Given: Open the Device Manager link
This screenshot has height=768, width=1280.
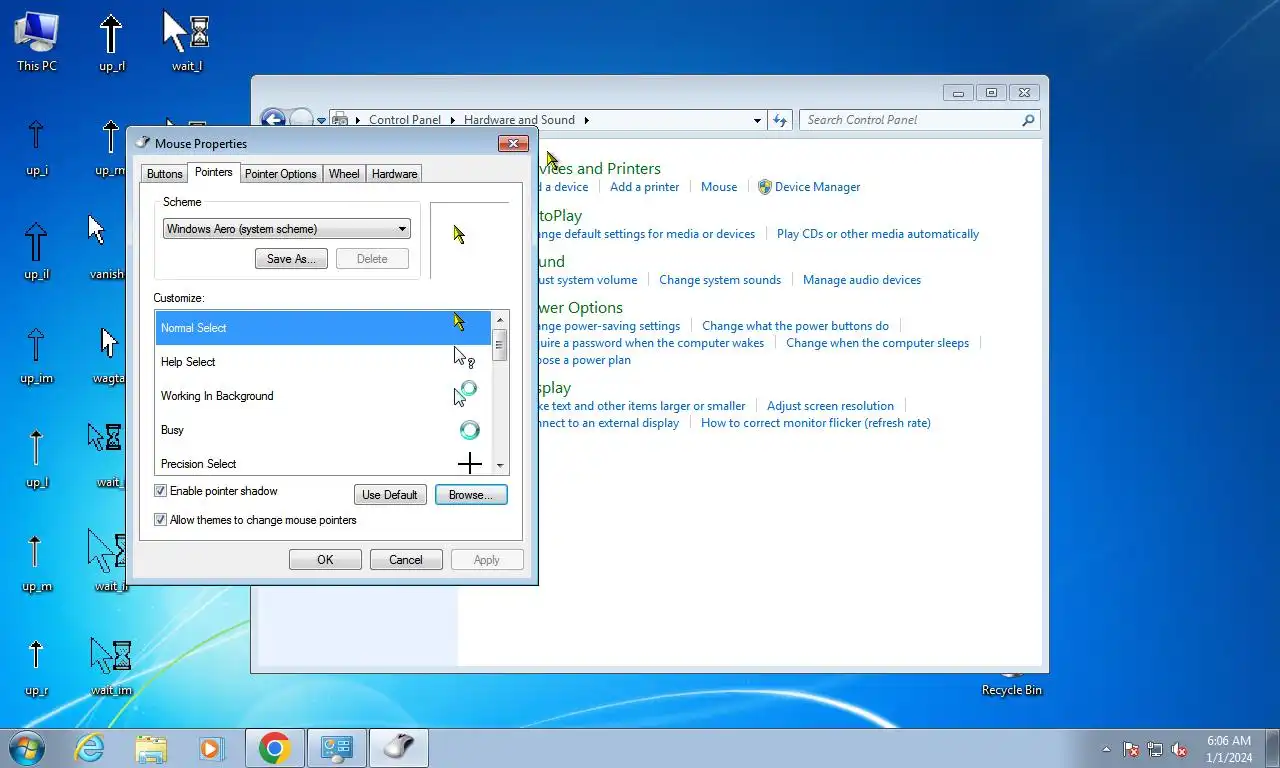Looking at the screenshot, I should (817, 187).
